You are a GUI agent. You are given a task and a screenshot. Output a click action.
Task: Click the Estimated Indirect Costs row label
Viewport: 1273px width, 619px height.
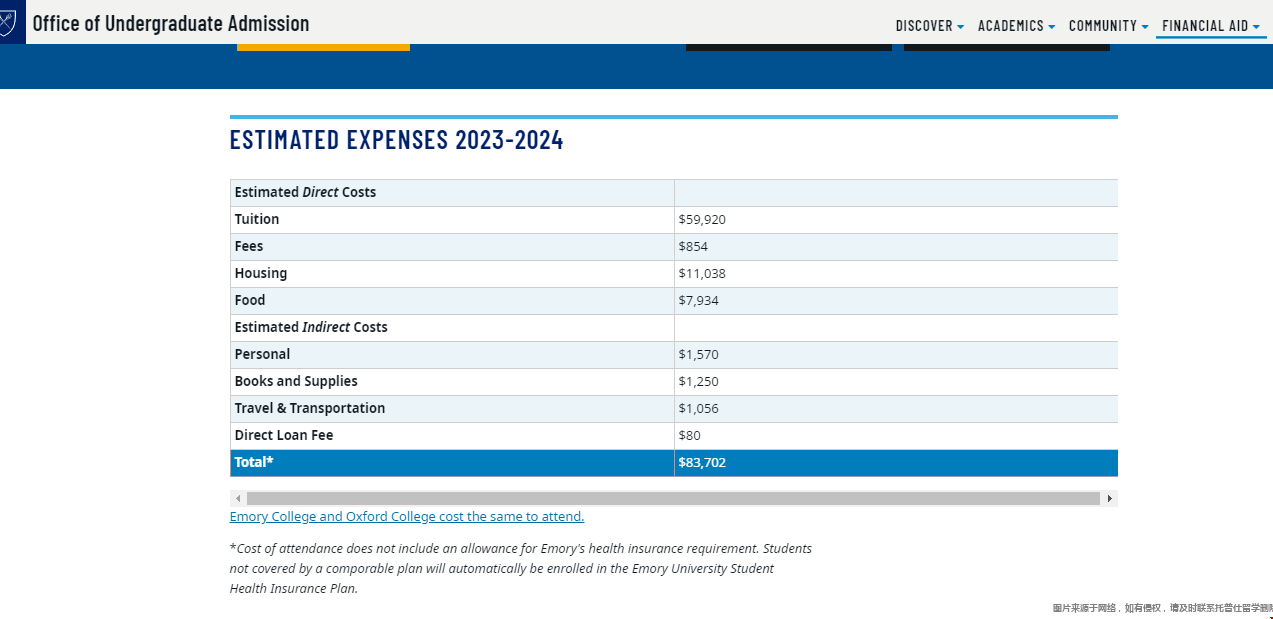[x=311, y=327]
